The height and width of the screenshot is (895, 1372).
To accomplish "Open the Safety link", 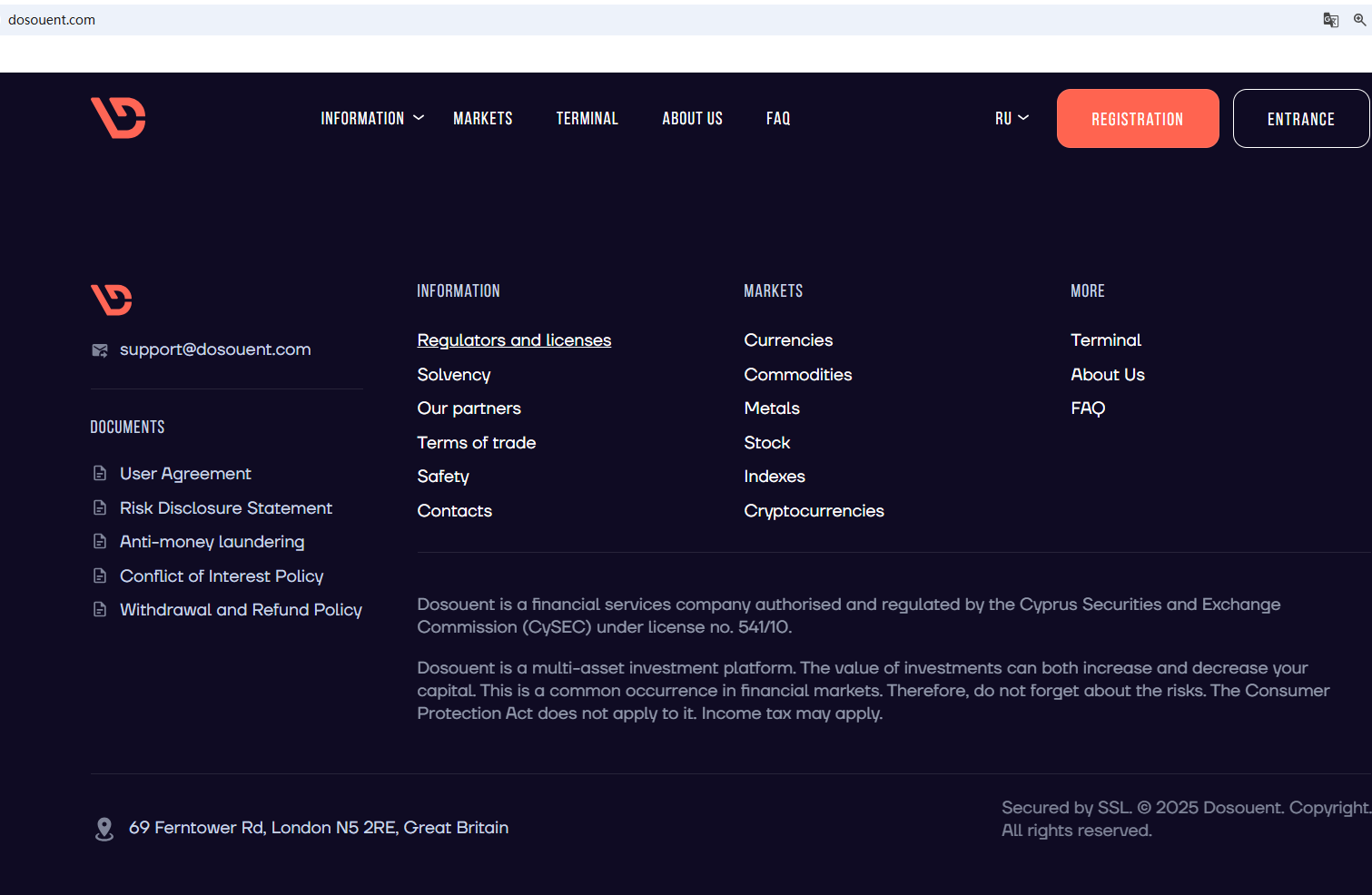I will click(443, 477).
